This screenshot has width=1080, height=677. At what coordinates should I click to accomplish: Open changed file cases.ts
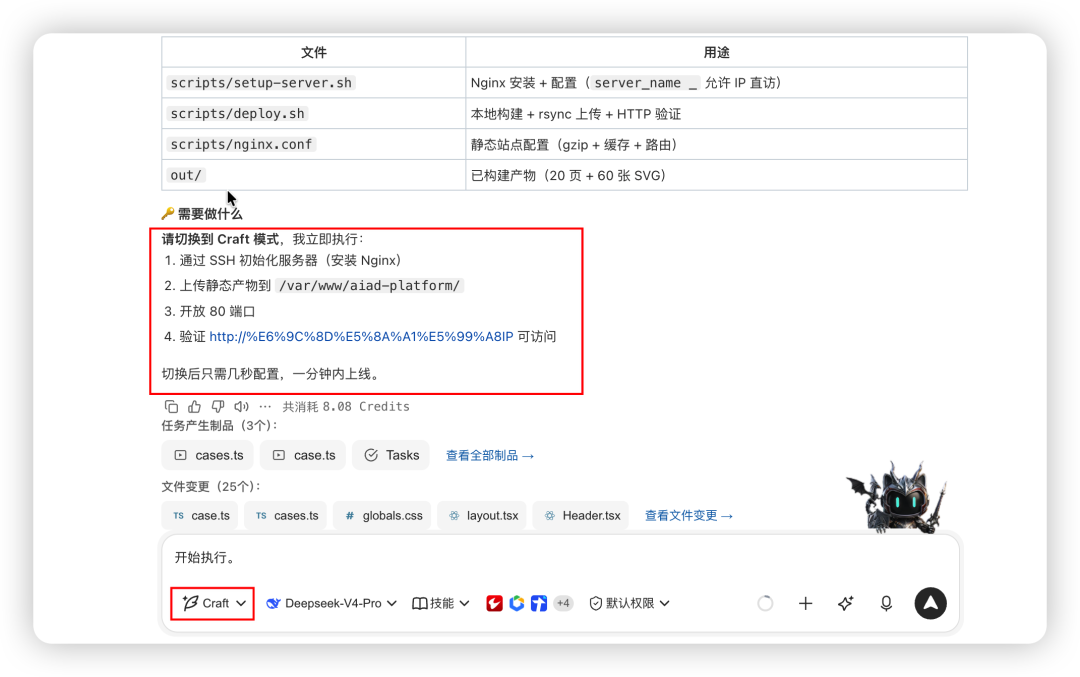click(285, 515)
